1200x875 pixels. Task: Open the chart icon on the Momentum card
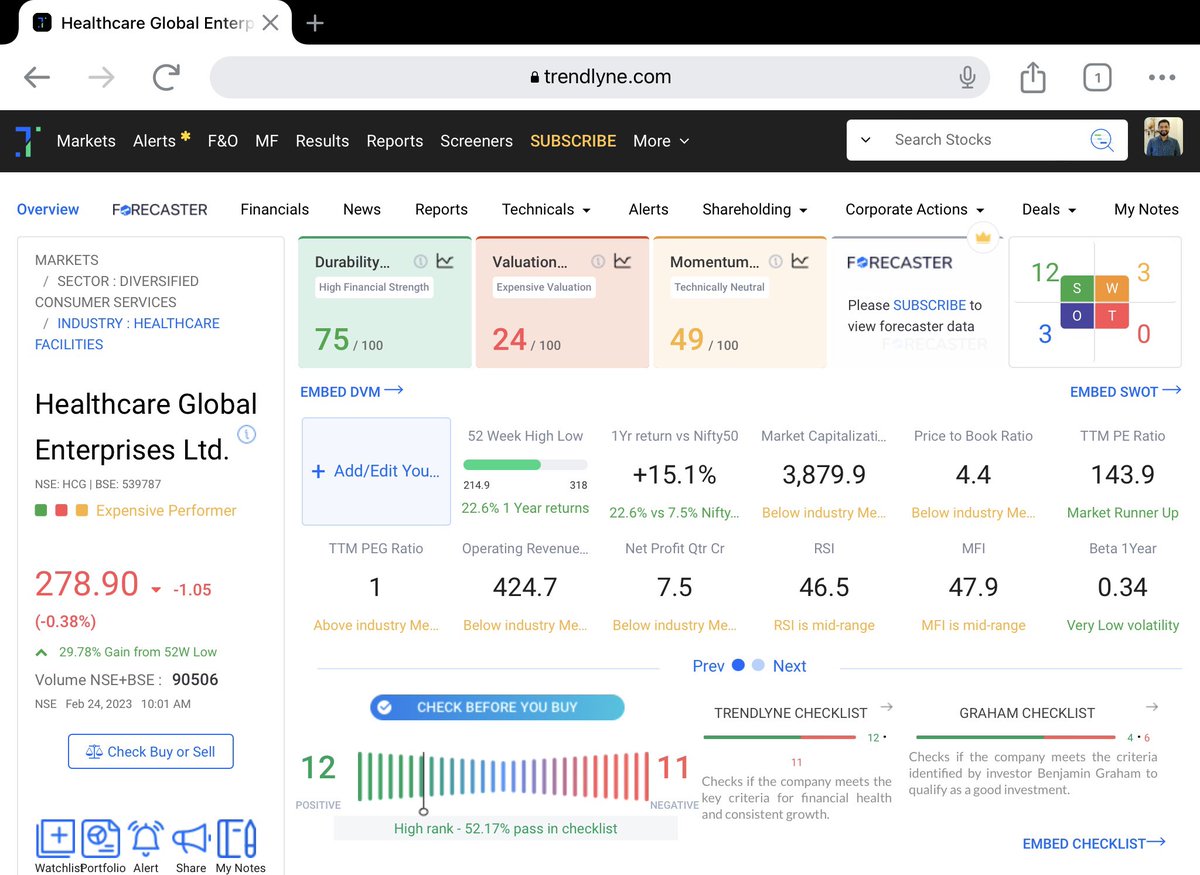800,261
